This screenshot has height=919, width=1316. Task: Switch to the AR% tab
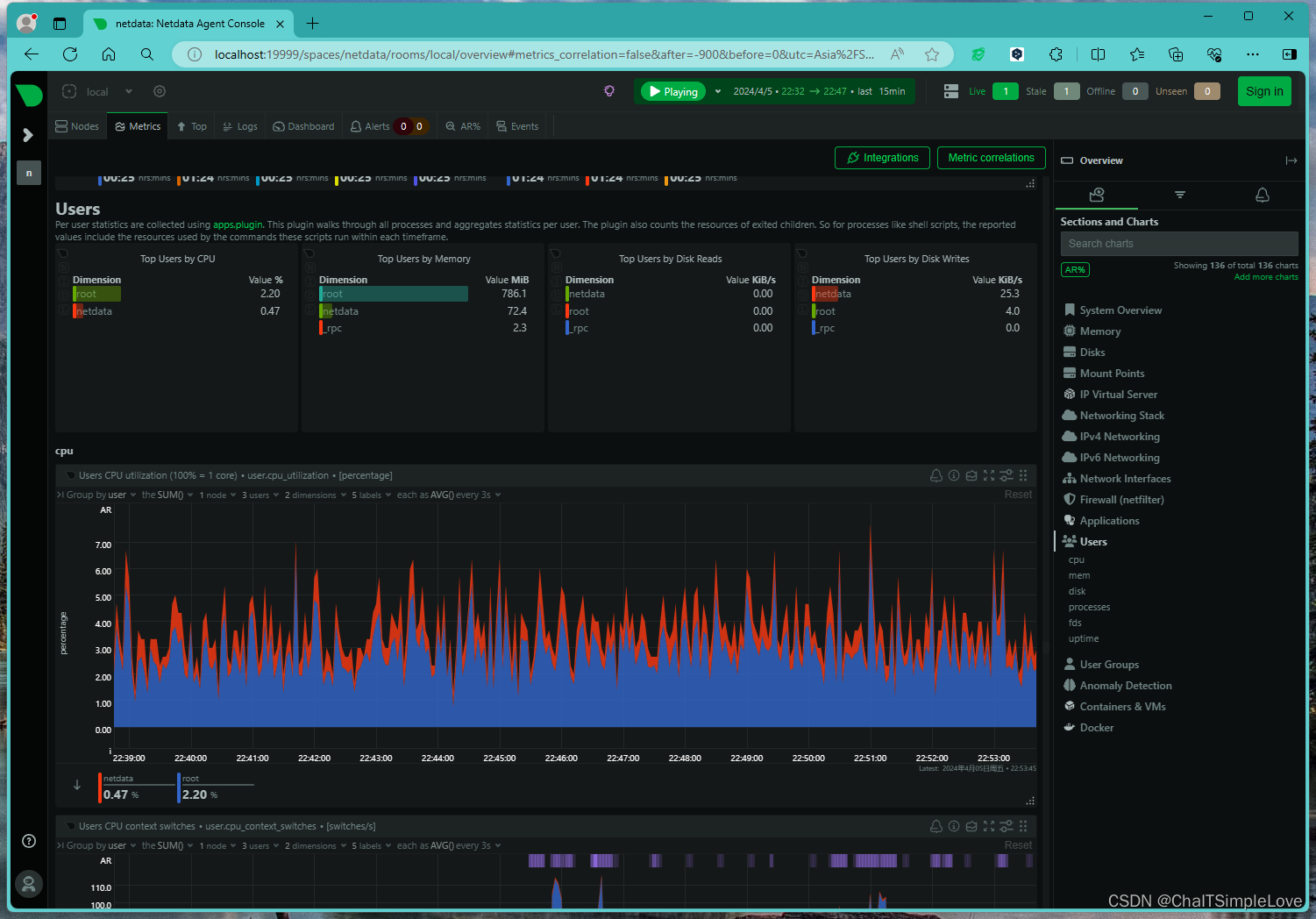(463, 126)
